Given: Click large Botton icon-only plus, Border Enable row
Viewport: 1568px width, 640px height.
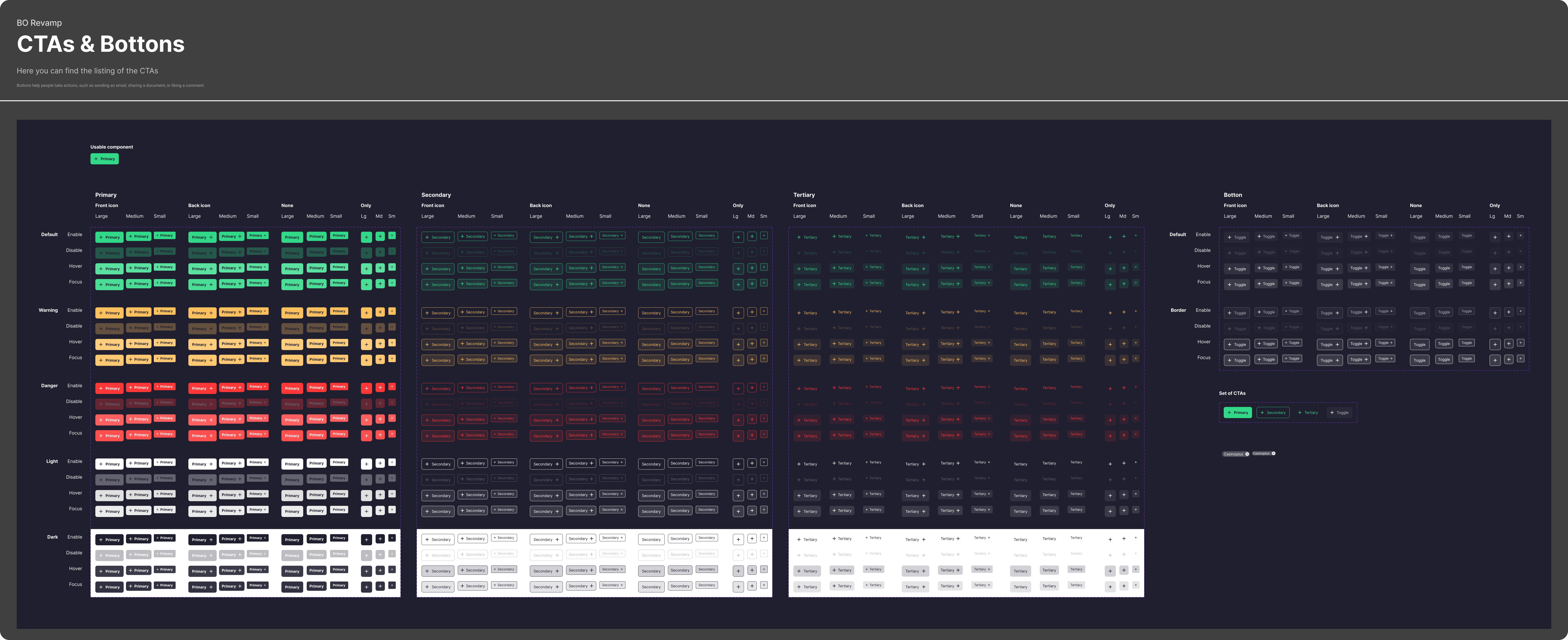Looking at the screenshot, I should (1494, 313).
